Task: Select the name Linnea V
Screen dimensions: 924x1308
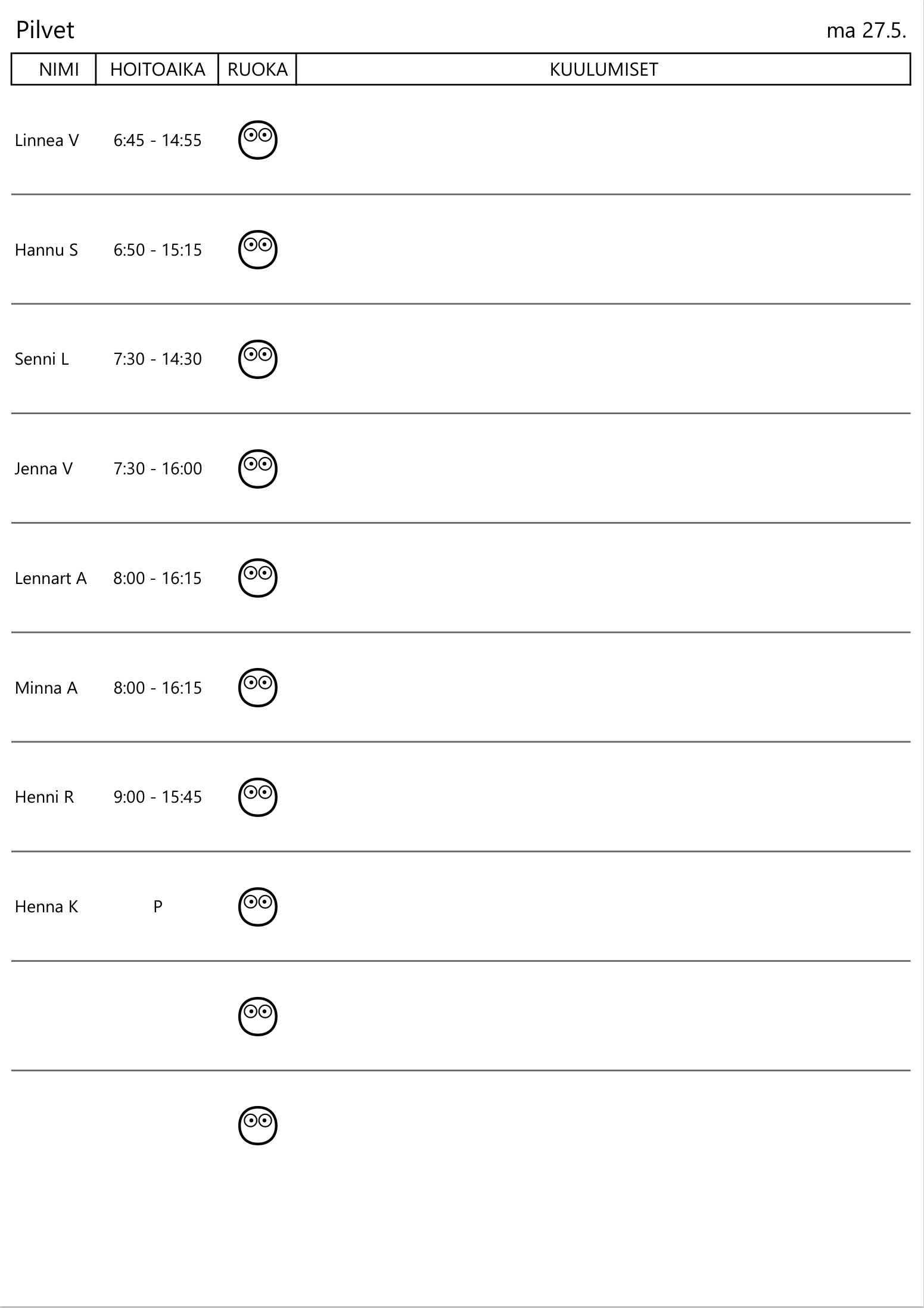Action: click(47, 141)
